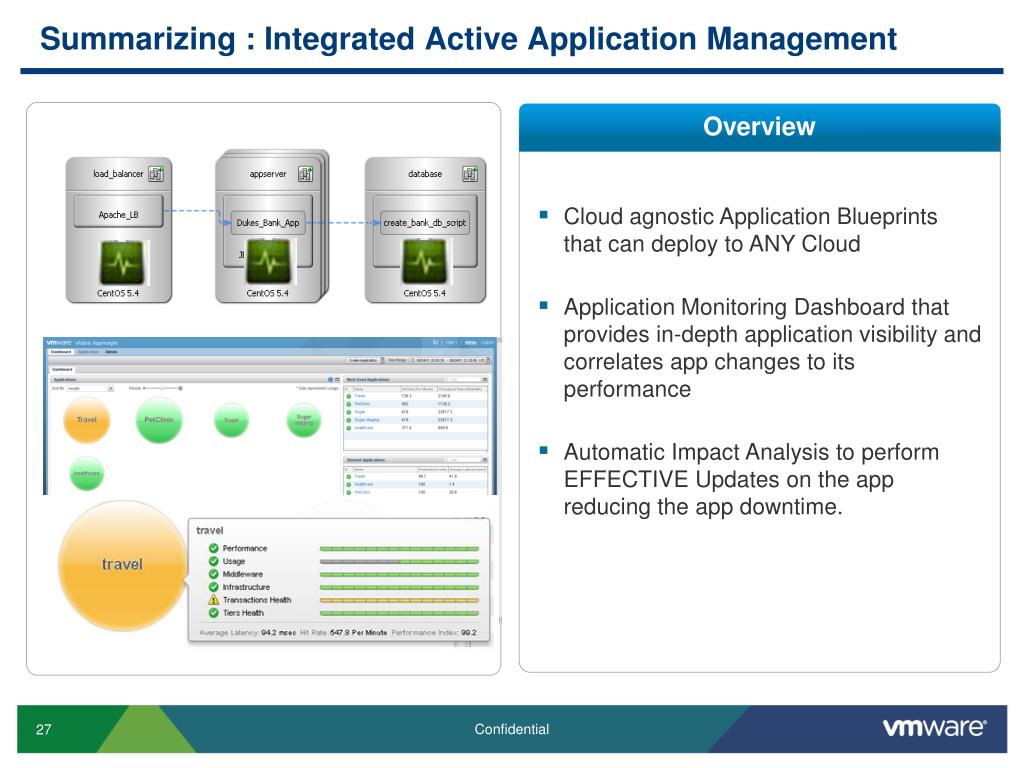Open the Sort By Health dropdown
Image resolution: width=1024 pixels, height=768 pixels.
tap(90, 388)
